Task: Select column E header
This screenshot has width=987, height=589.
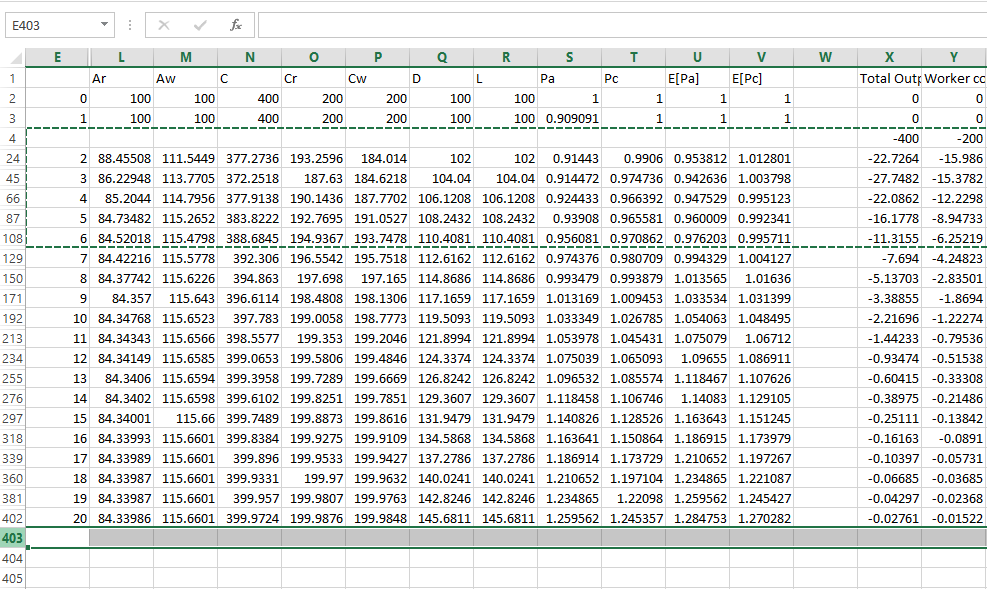Action: [x=57, y=57]
